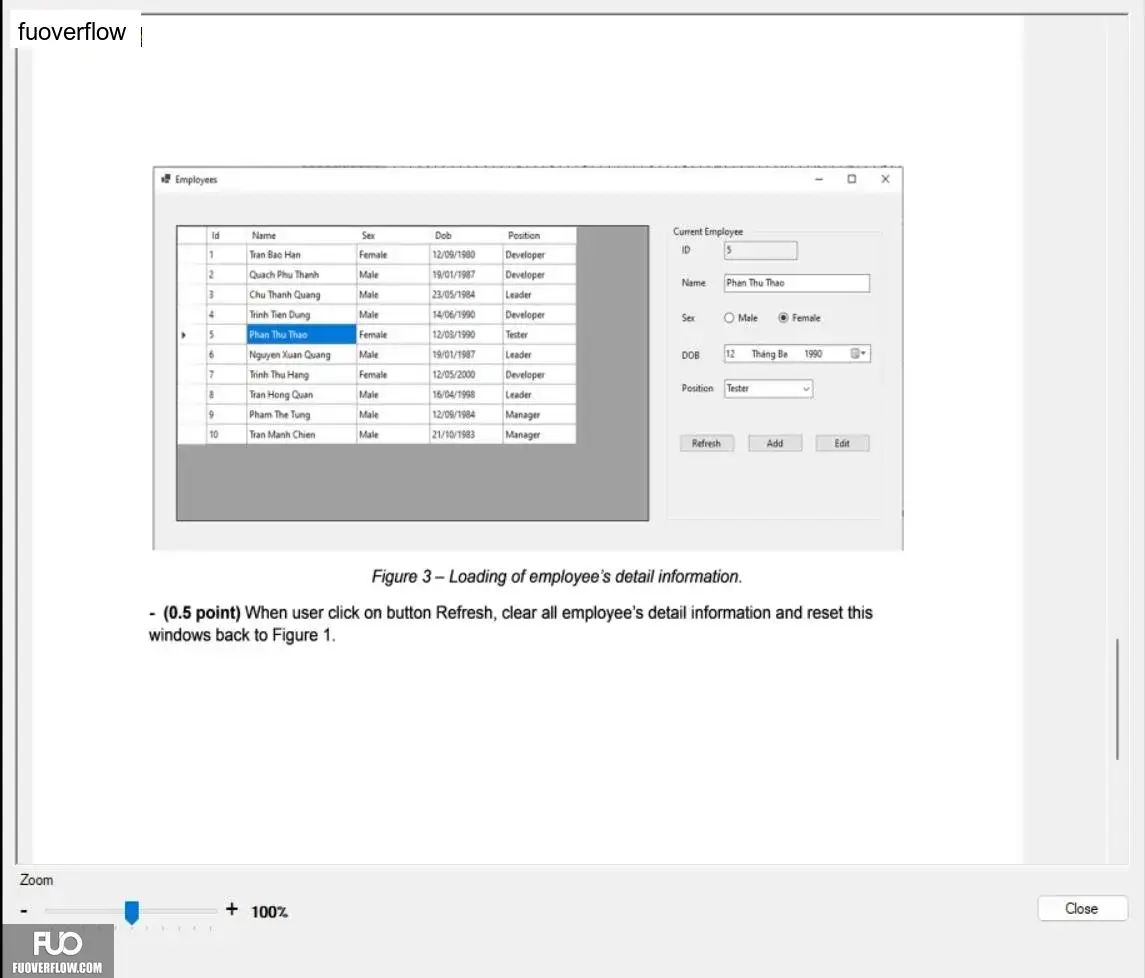Click the Position column header
Viewport: 1145px width, 978px height.
coord(539,235)
